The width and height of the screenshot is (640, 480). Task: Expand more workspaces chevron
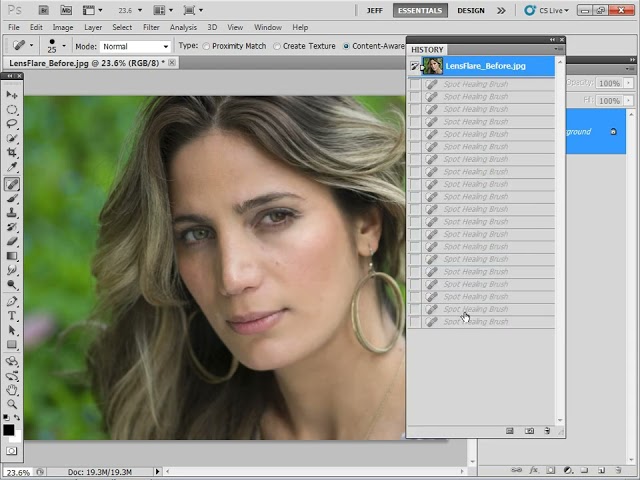pos(501,11)
